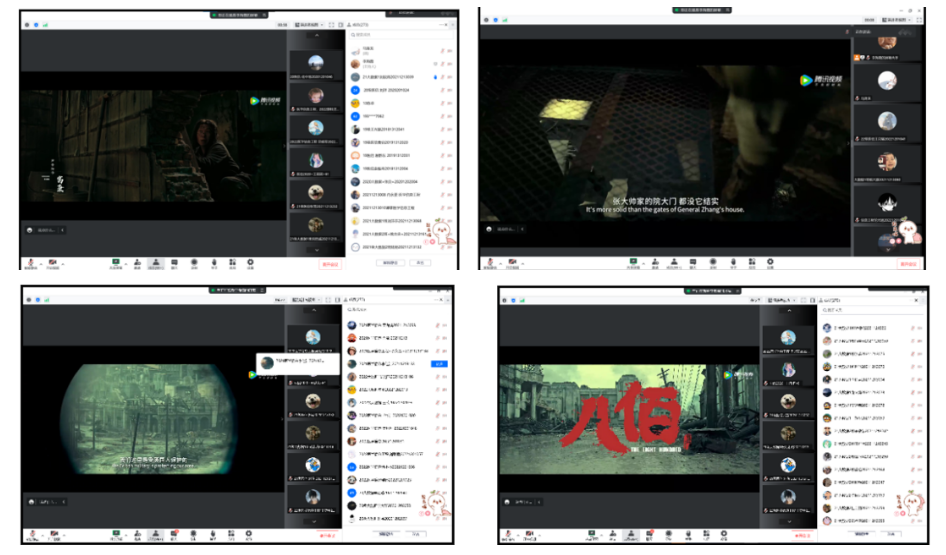Screen dimensions: 946x555
Task: Move participant tiles down in binocular-view window
Action: [x=314, y=521]
